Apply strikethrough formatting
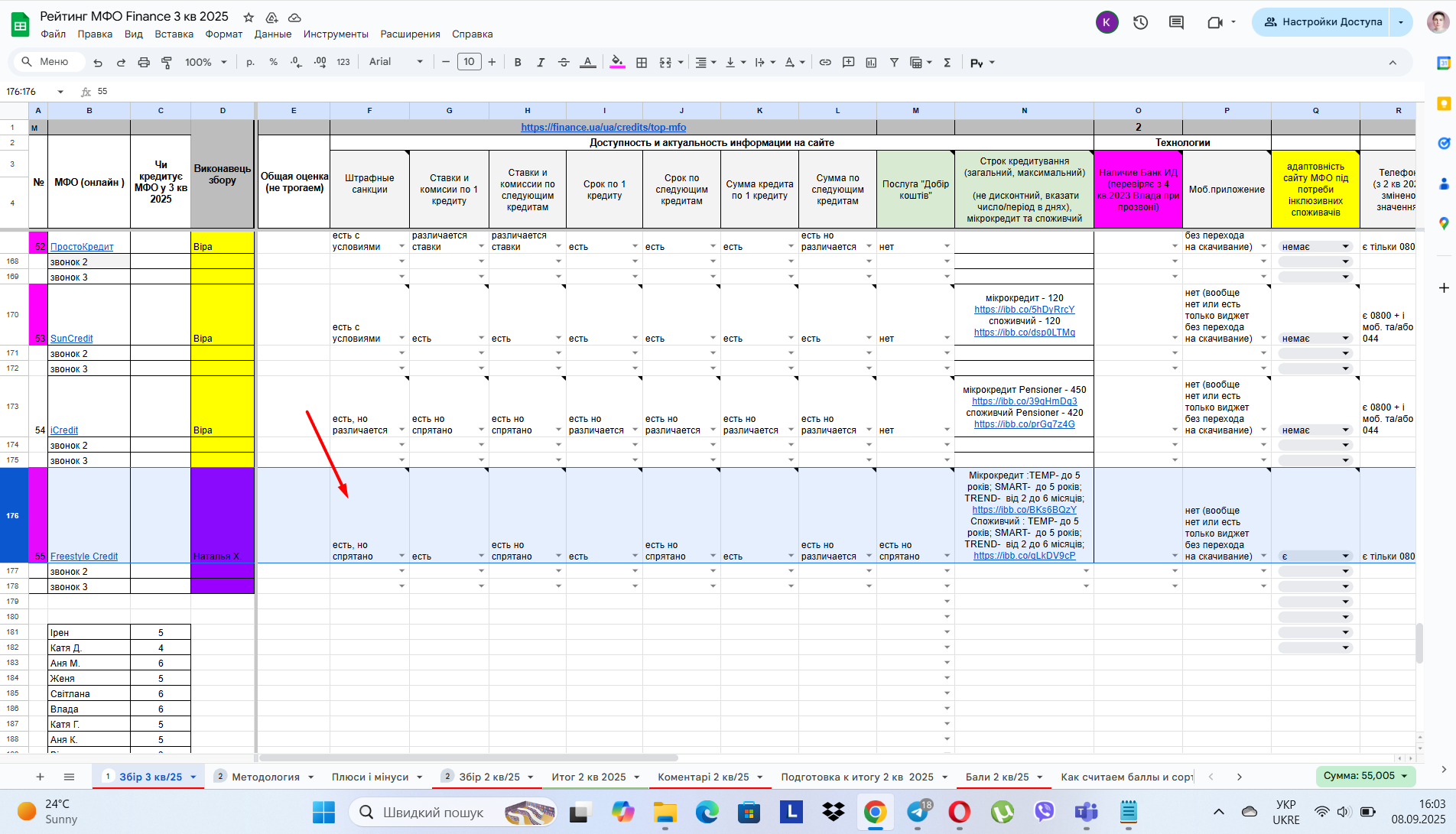 564,63
